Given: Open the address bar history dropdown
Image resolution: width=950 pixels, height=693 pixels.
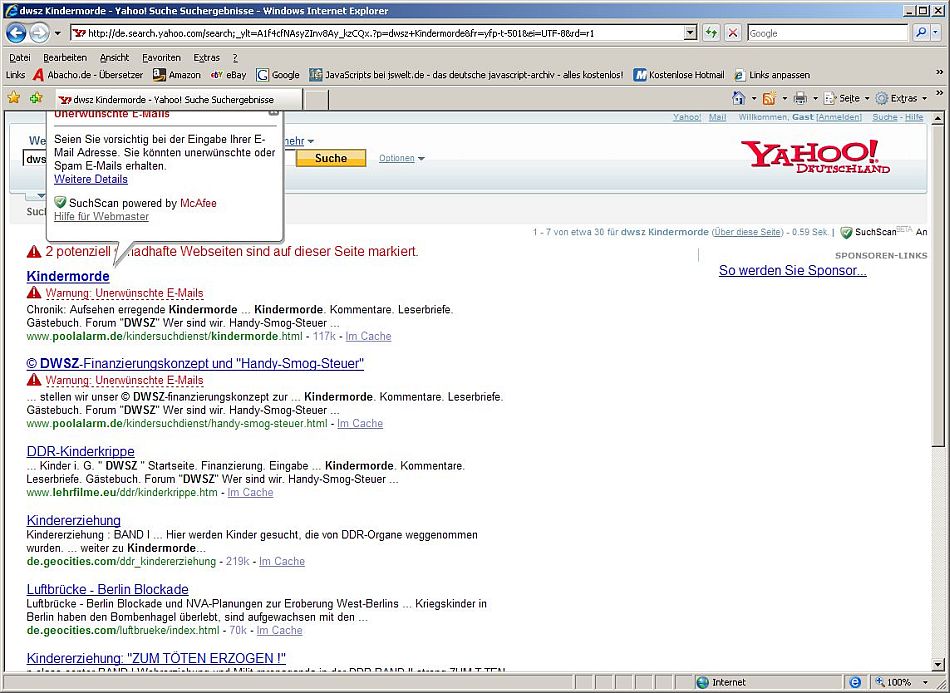Looking at the screenshot, I should tap(690, 33).
